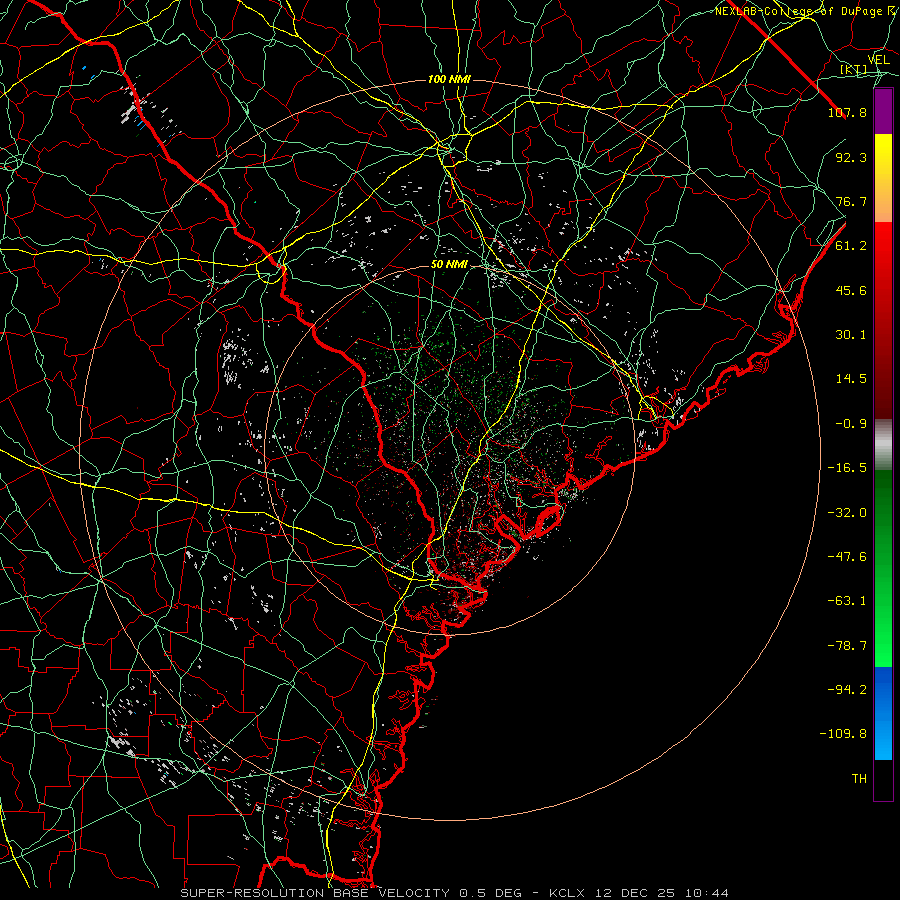
Task: Select the -32.0 velocity scale value
Action: click(847, 512)
